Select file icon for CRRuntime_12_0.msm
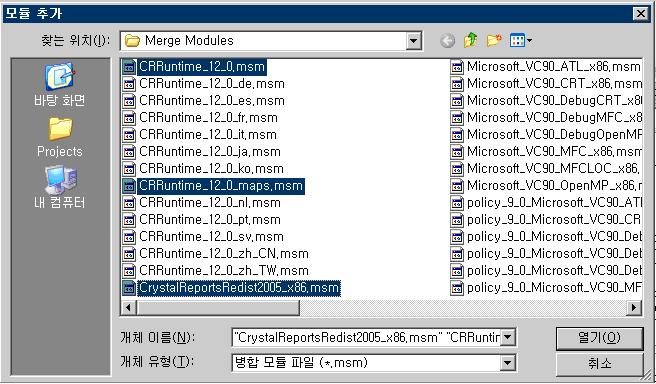Image resolution: width=656 pixels, height=384 pixels. (x=129, y=67)
